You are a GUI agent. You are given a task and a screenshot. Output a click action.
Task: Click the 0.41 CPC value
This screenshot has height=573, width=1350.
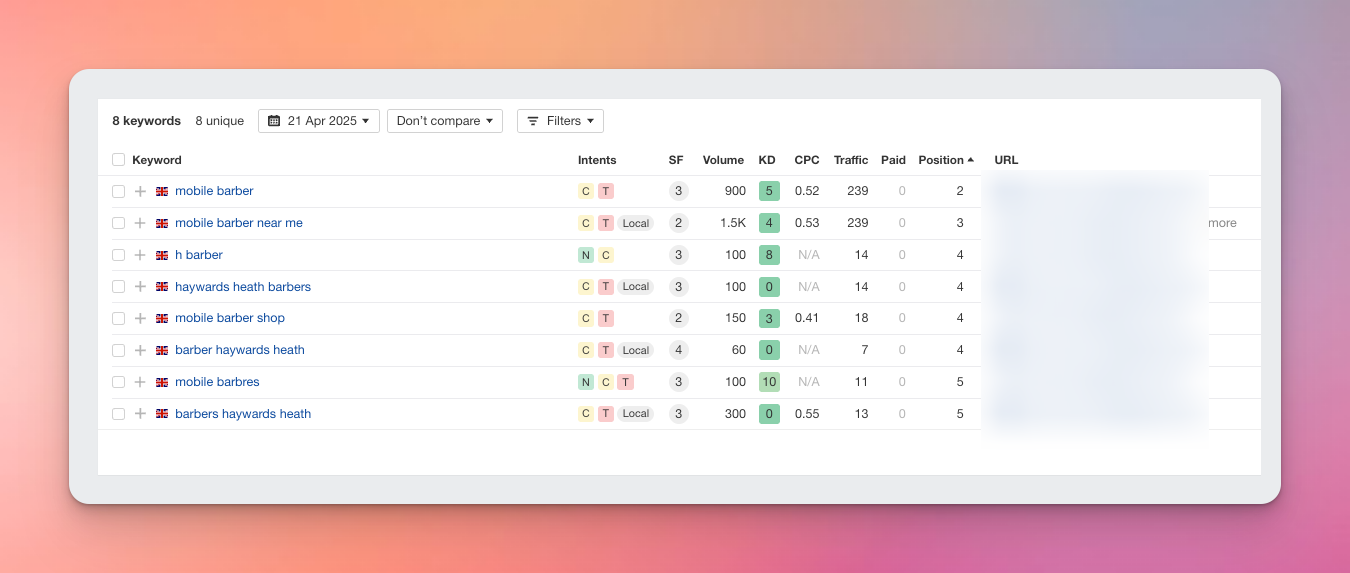click(x=807, y=318)
